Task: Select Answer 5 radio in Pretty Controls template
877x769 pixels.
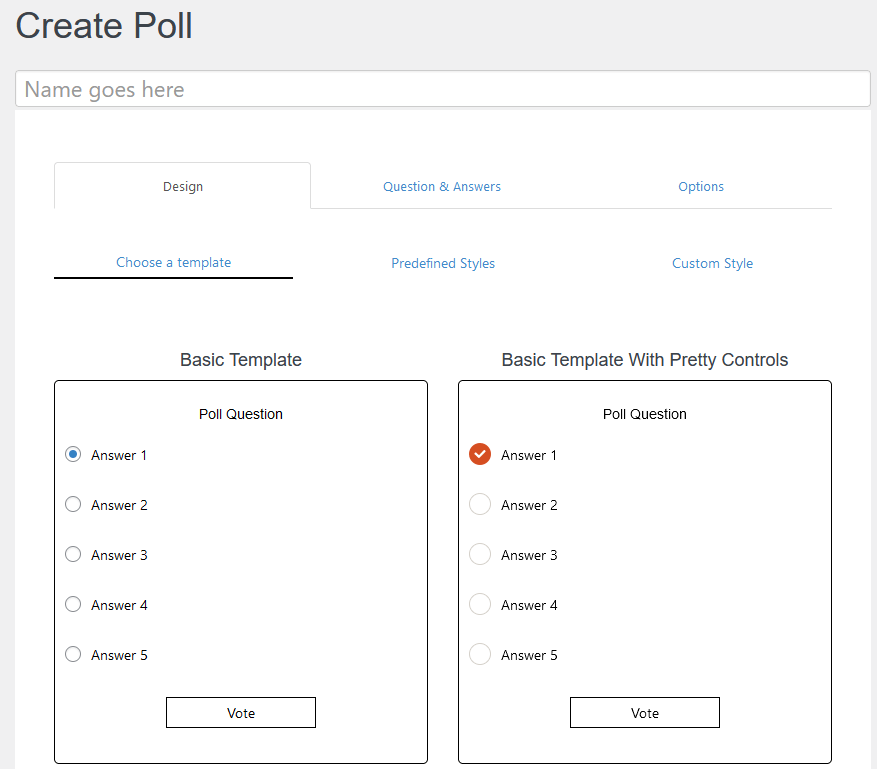Action: click(480, 654)
